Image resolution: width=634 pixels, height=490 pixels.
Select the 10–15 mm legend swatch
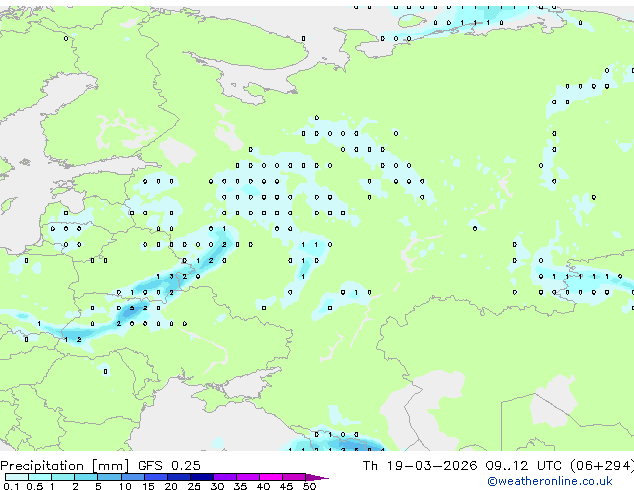[x=132, y=477]
